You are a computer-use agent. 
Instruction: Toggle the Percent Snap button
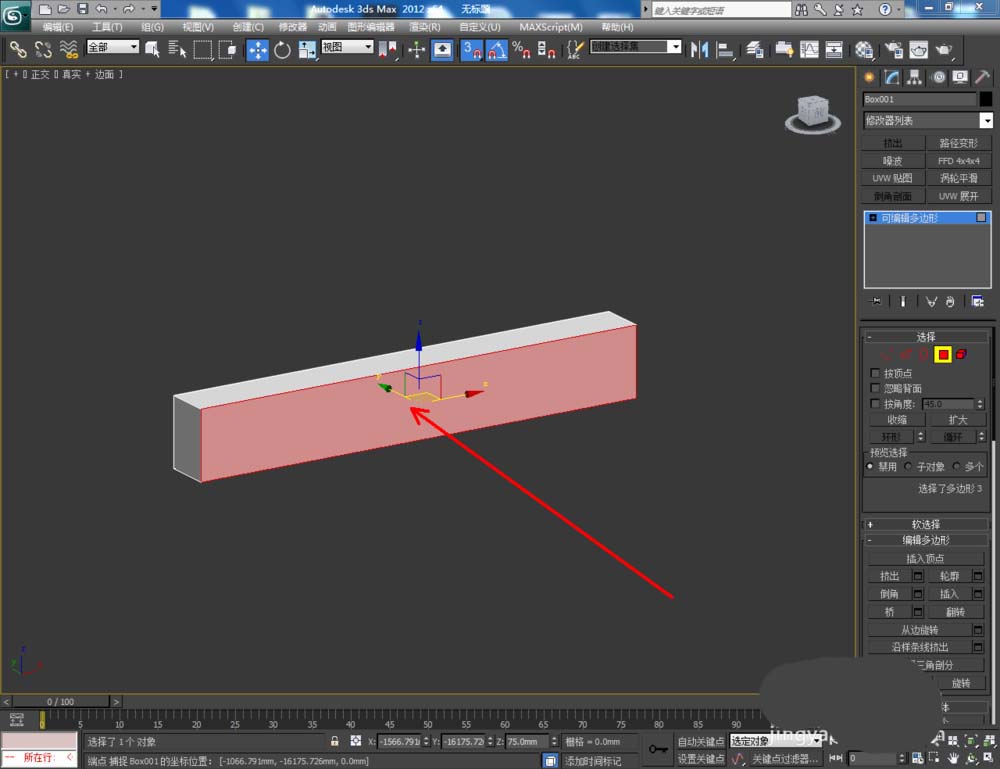pos(521,49)
